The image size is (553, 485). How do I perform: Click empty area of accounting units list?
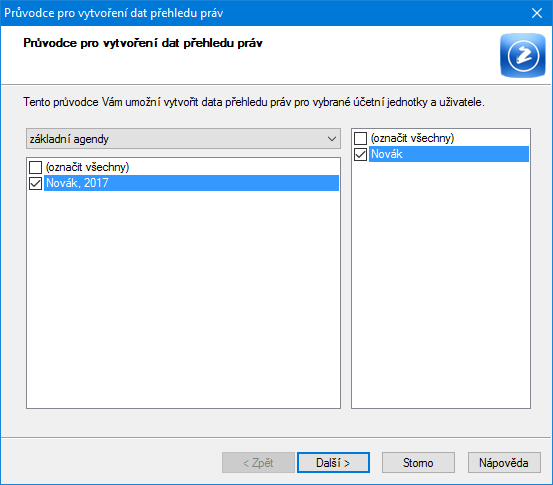click(183, 300)
